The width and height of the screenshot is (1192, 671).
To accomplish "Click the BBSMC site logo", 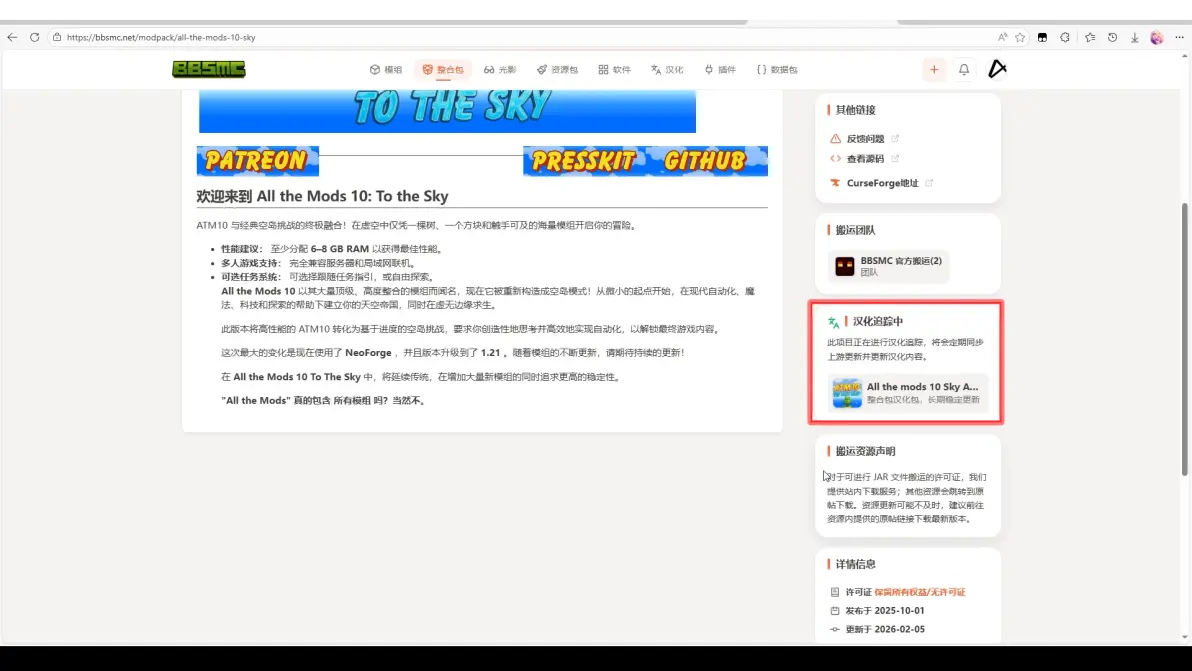I will pos(210,69).
